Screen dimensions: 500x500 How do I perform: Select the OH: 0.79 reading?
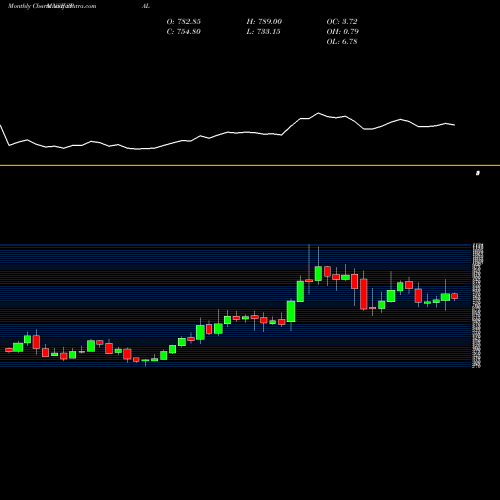(x=343, y=32)
